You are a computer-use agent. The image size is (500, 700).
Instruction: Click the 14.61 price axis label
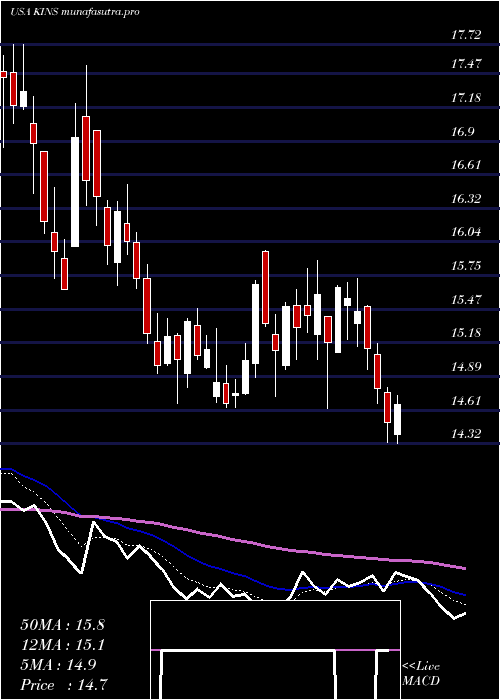click(466, 400)
